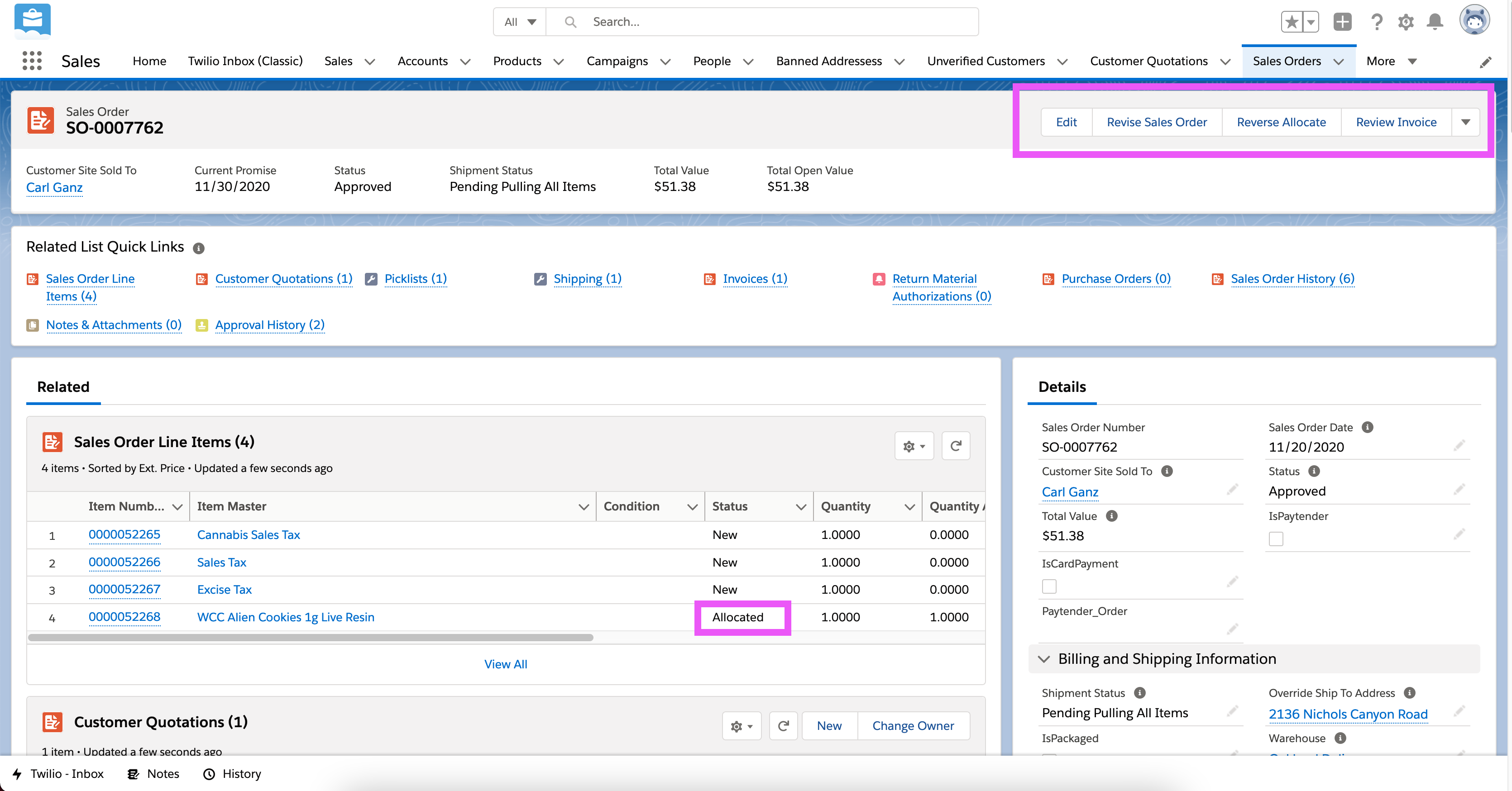The width and height of the screenshot is (1512, 791).
Task: Refresh the Sales Order Line Items list
Action: click(956, 447)
